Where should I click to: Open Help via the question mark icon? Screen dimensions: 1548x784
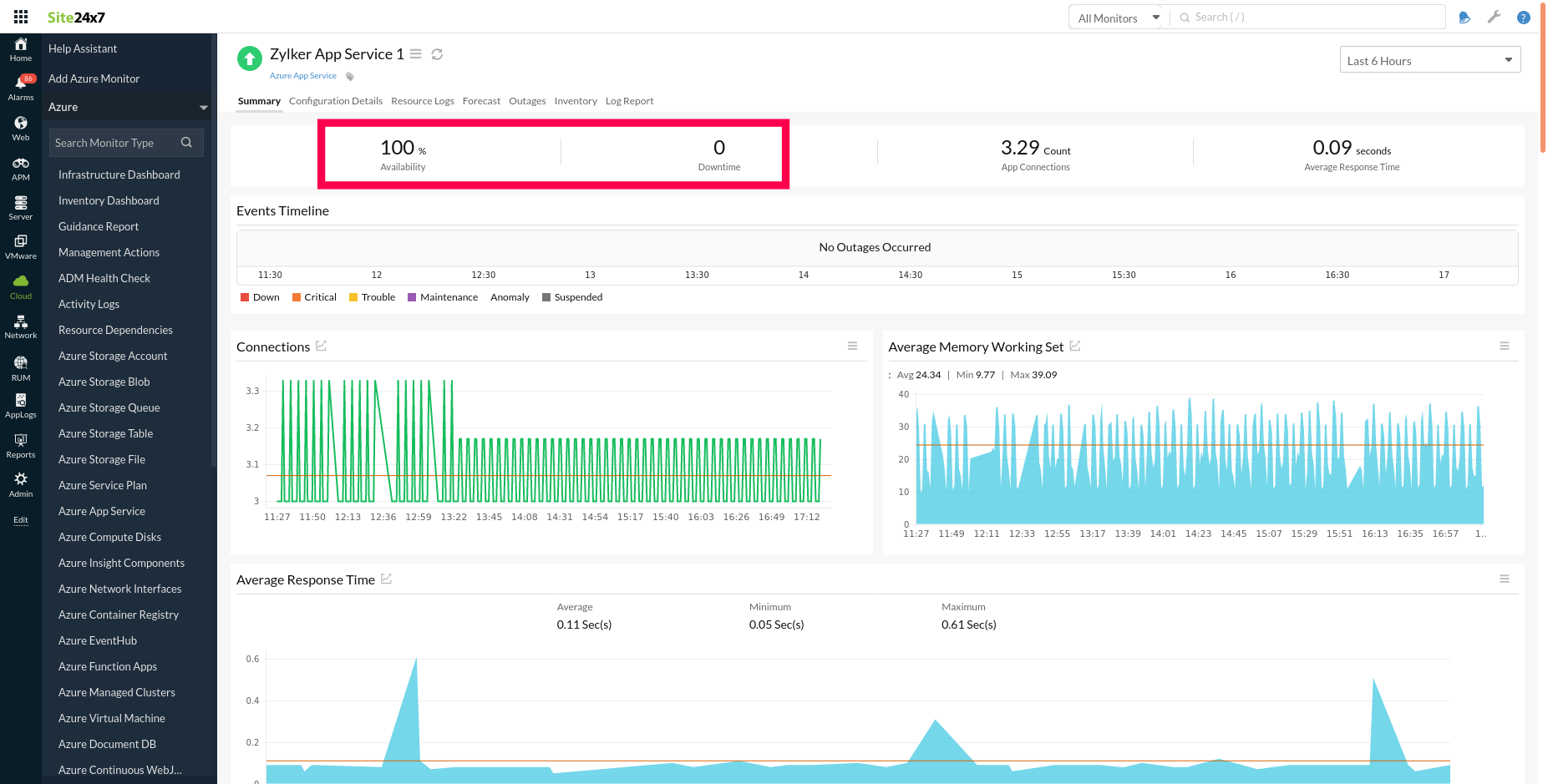pos(1523,17)
